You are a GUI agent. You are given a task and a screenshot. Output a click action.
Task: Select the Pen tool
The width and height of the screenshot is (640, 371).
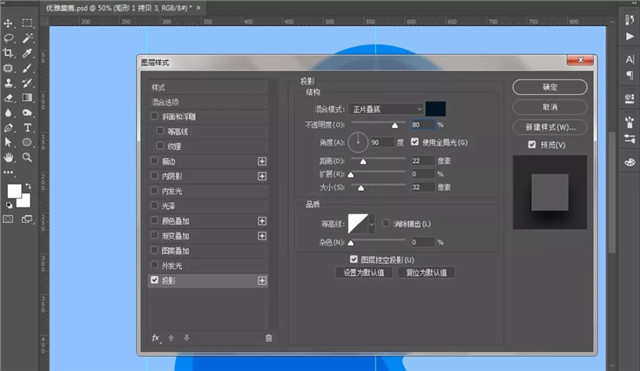click(x=8, y=128)
